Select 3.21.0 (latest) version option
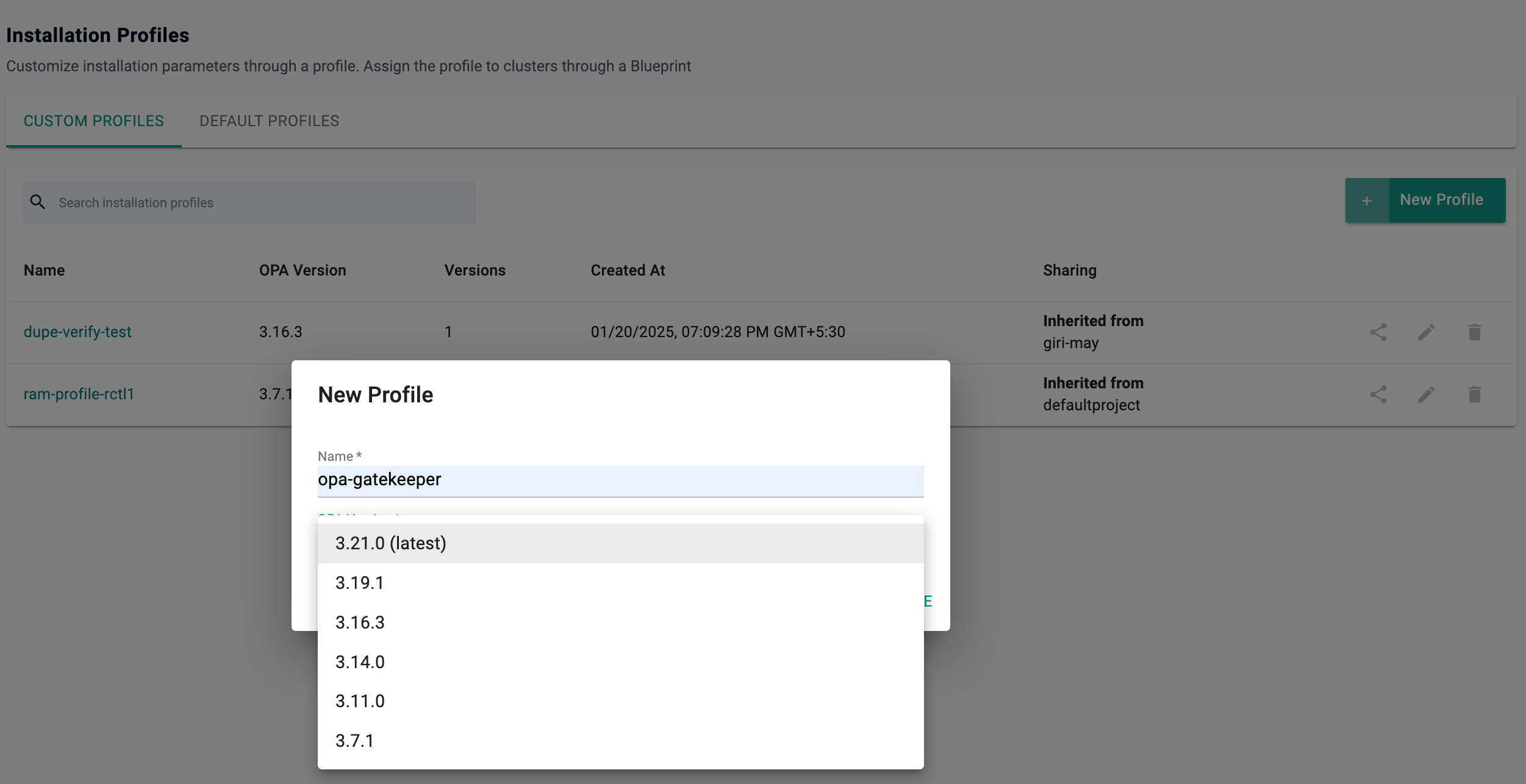1526x784 pixels. (x=390, y=543)
